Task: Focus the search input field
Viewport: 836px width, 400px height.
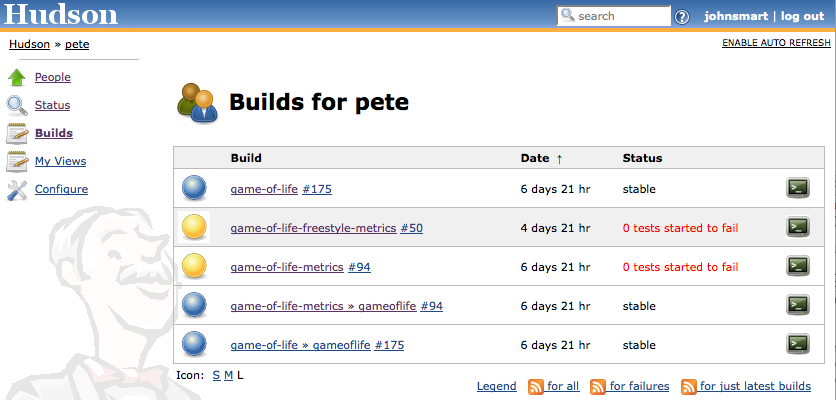Action: tap(613, 16)
